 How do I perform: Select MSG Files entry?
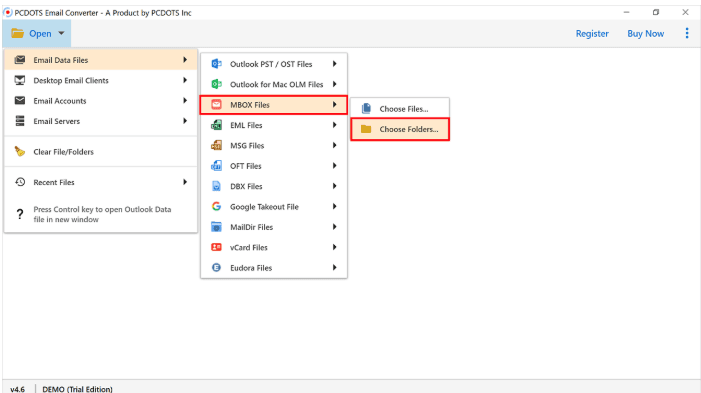click(x=274, y=145)
